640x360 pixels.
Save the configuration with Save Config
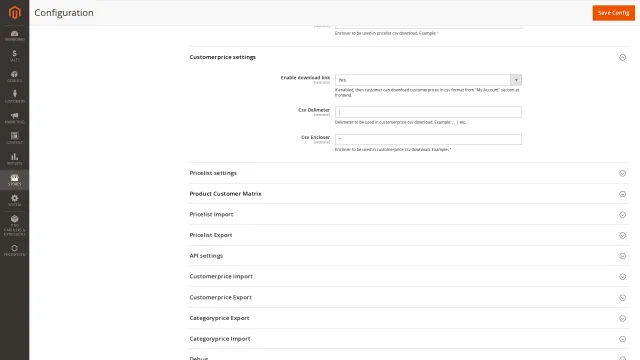click(x=613, y=13)
